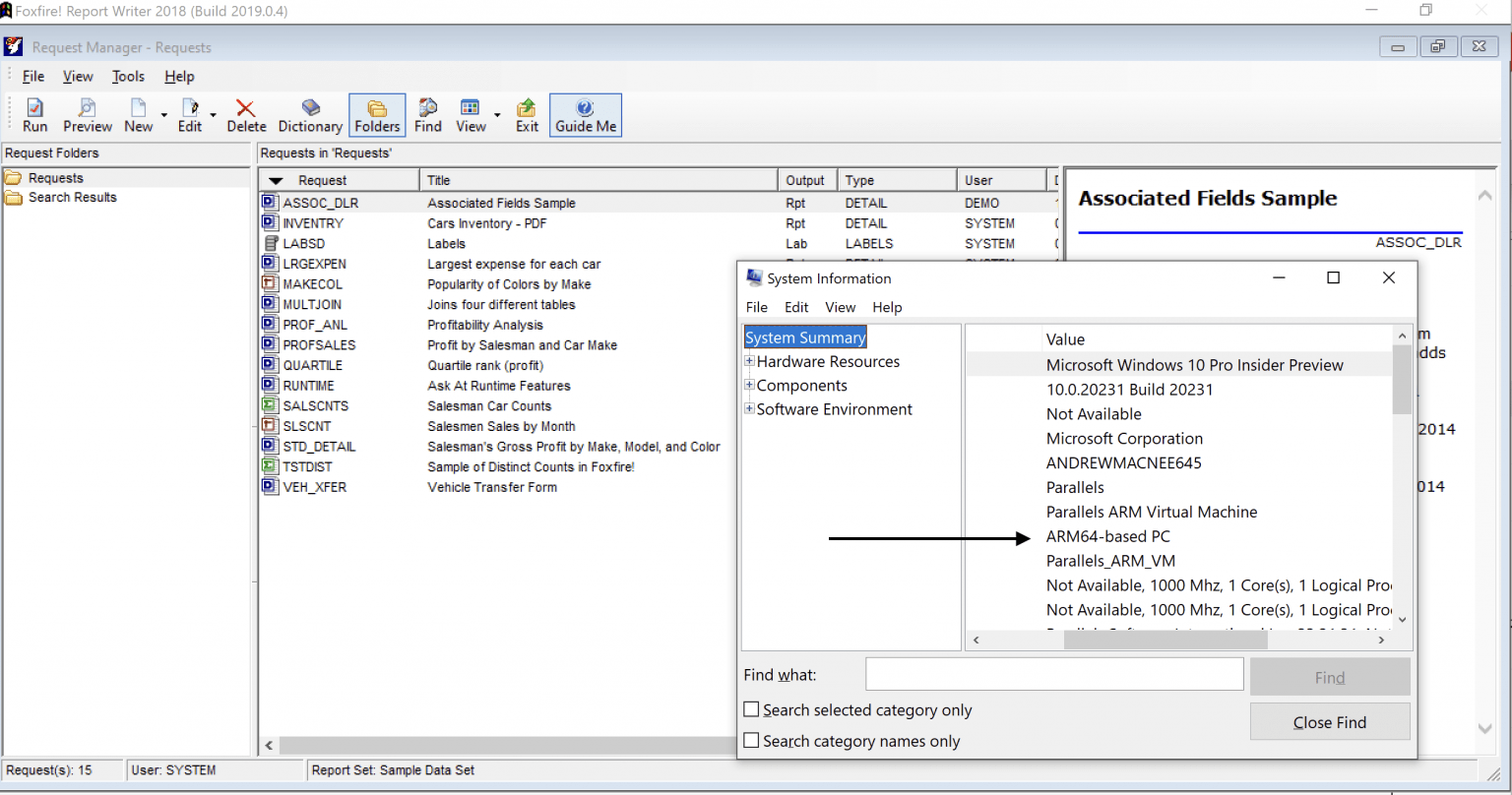
Task: Open the Find tool in toolbar
Action: (427, 115)
